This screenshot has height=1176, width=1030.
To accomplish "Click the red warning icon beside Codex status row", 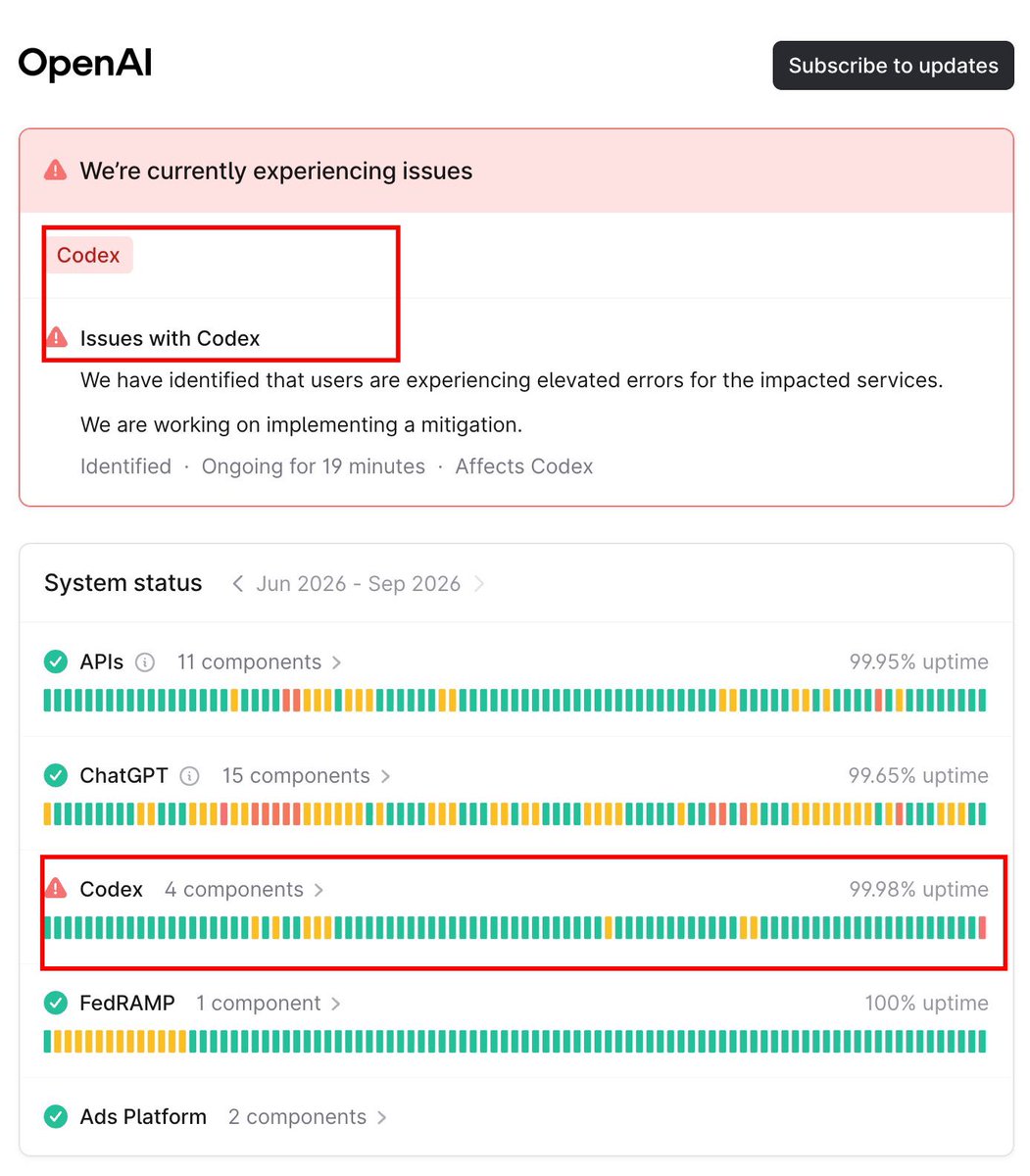I will (x=56, y=889).
